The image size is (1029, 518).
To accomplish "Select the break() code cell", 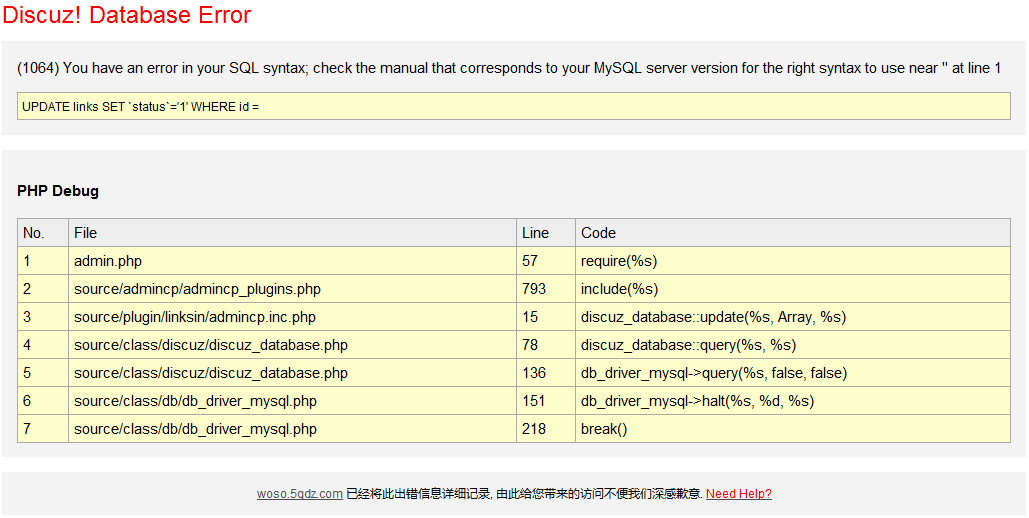I will 604,429.
